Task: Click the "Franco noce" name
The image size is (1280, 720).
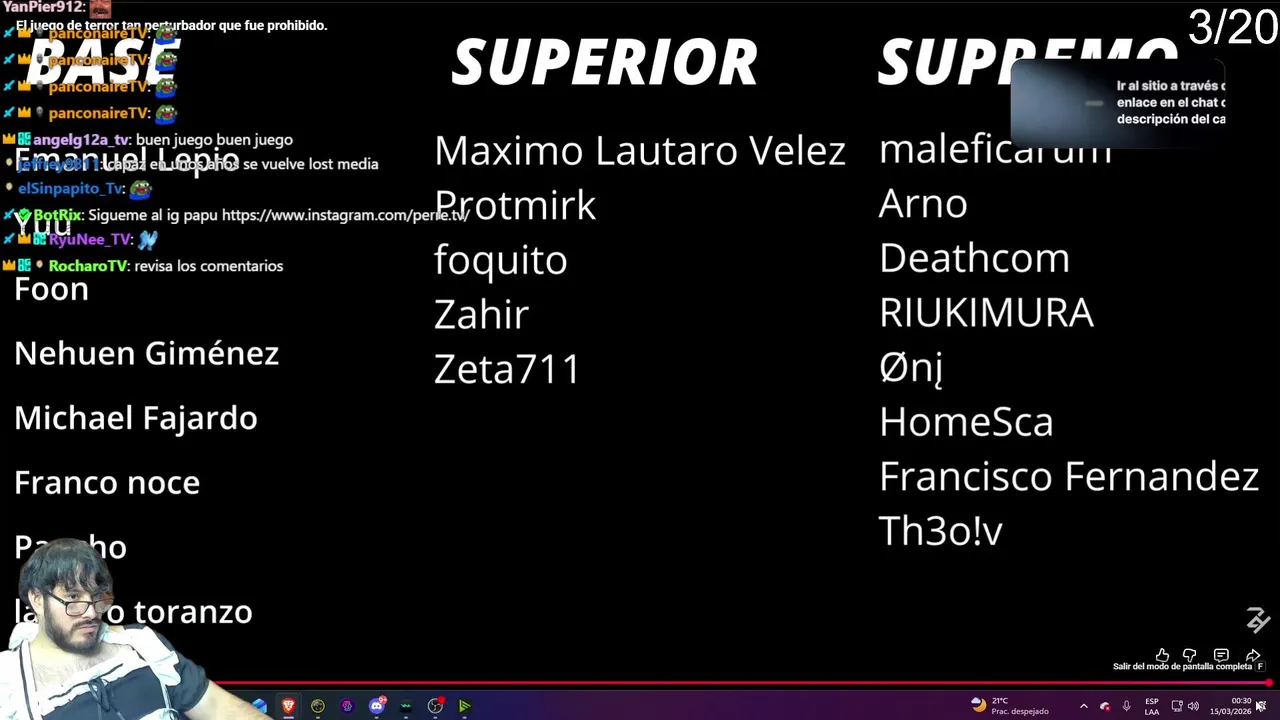Action: 107,482
